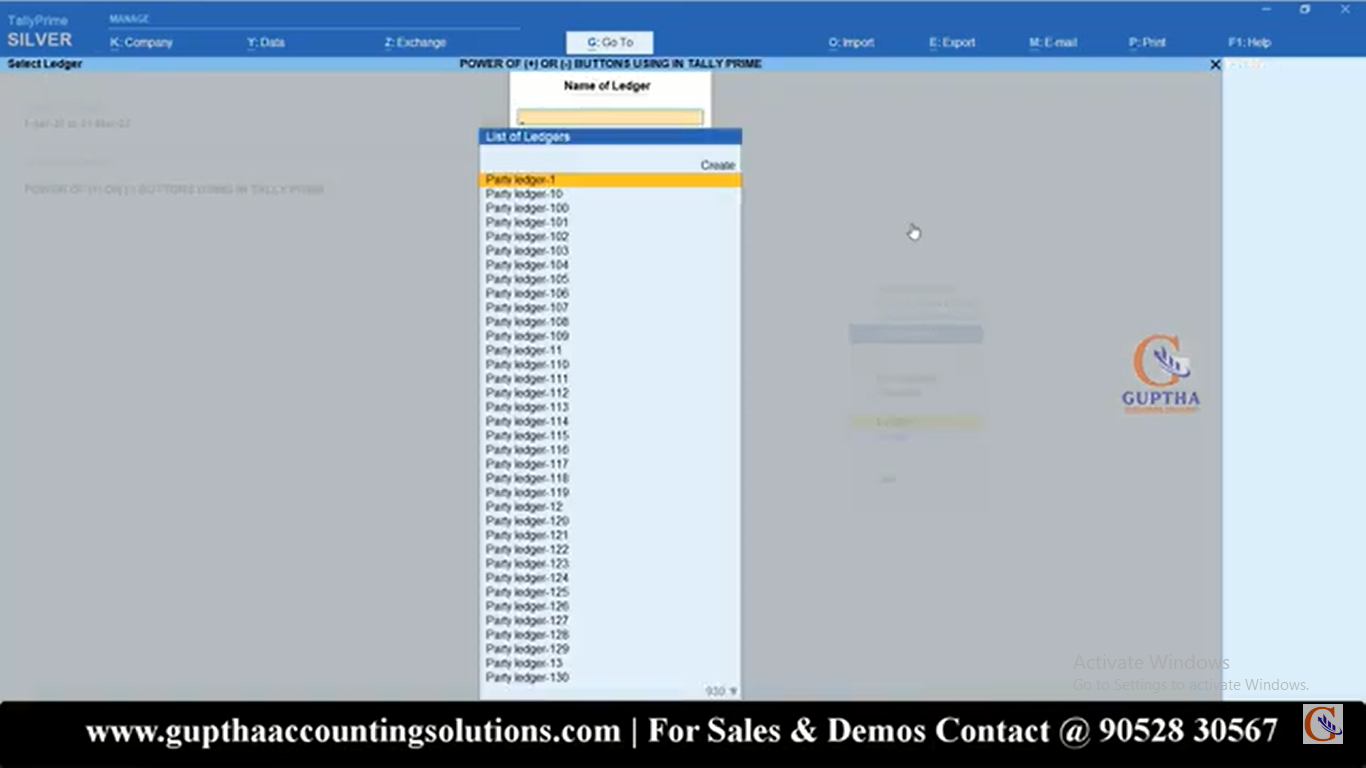1366x768 pixels.
Task: Select Party ledger-11
Action: coord(610,350)
